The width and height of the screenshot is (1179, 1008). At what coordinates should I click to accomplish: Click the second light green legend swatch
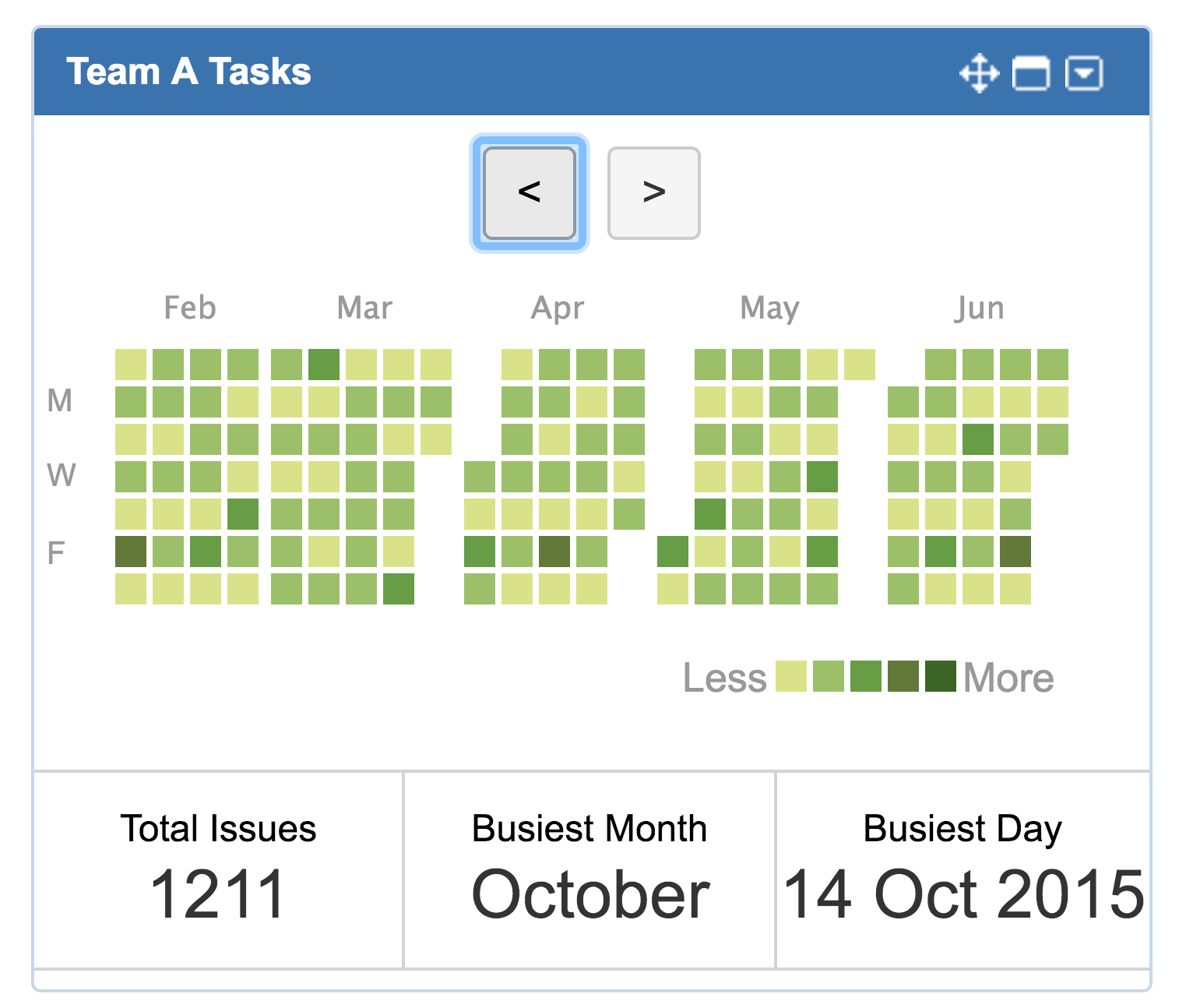[829, 676]
